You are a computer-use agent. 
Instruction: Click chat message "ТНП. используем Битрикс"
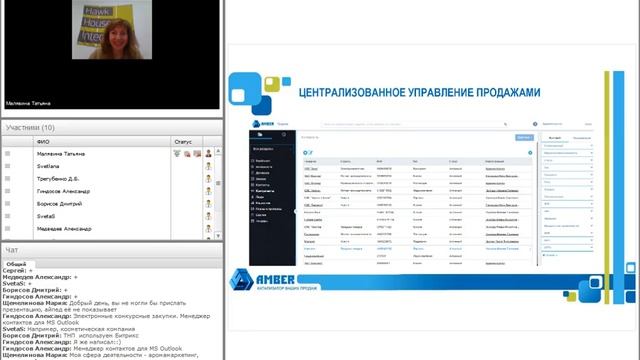click(101, 336)
